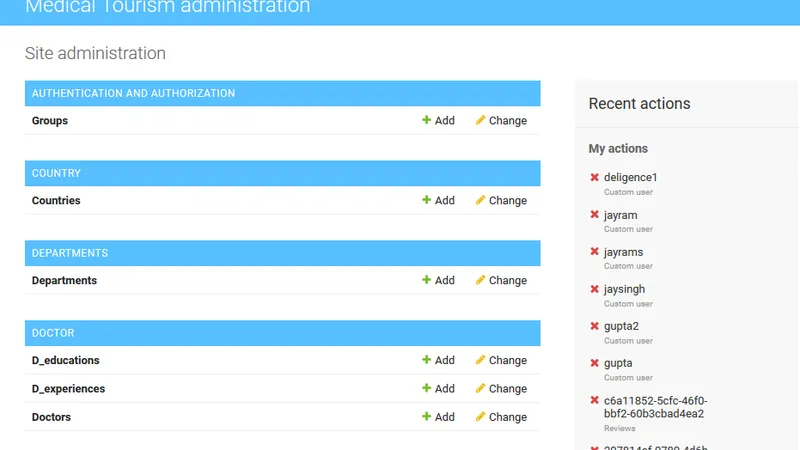
Task: Click the Site administration heading
Action: pos(95,53)
